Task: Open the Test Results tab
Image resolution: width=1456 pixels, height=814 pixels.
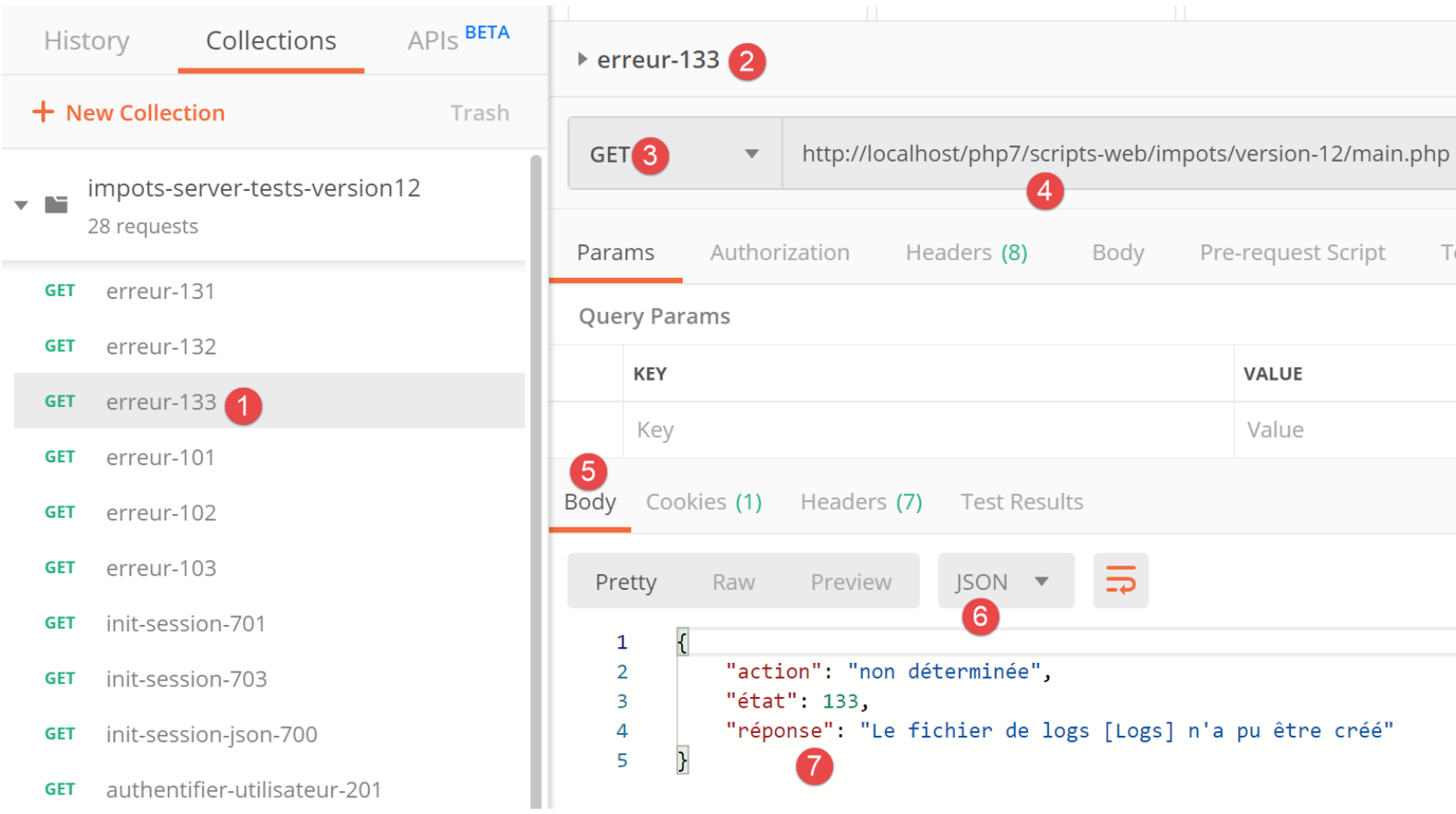Action: pyautogui.click(x=1021, y=502)
